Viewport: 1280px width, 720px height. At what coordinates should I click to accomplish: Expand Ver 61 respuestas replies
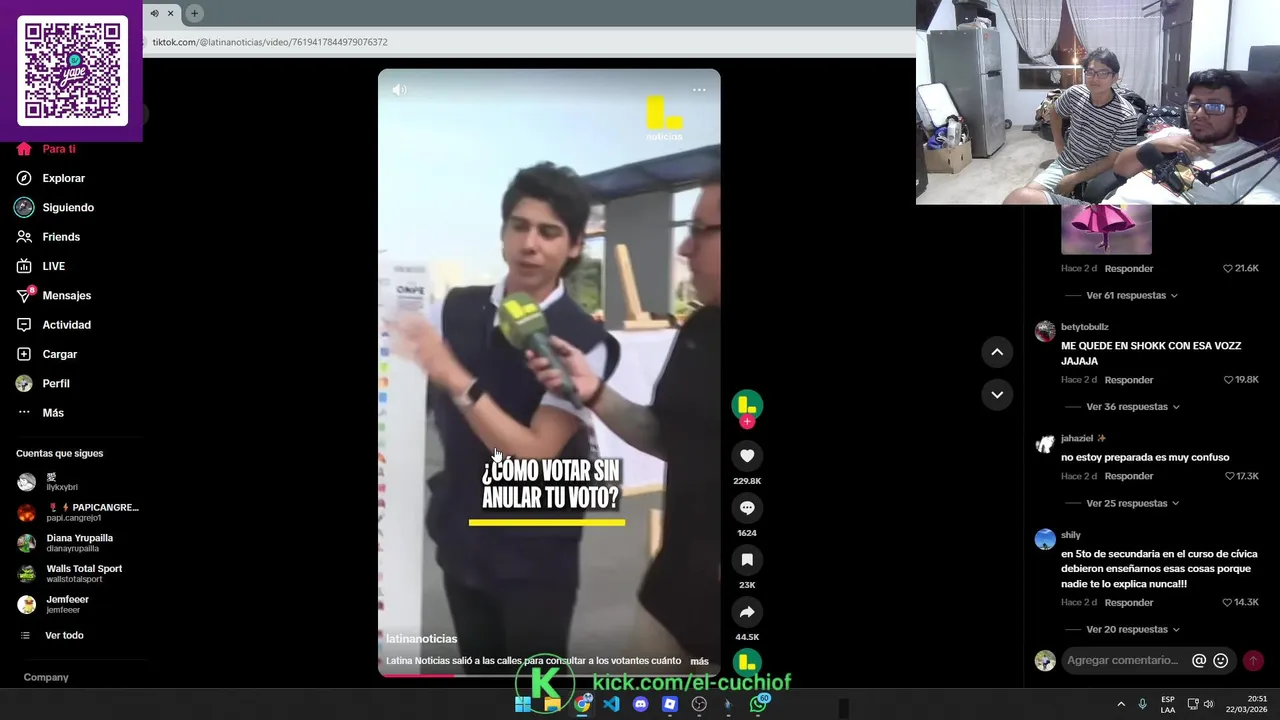(1131, 296)
